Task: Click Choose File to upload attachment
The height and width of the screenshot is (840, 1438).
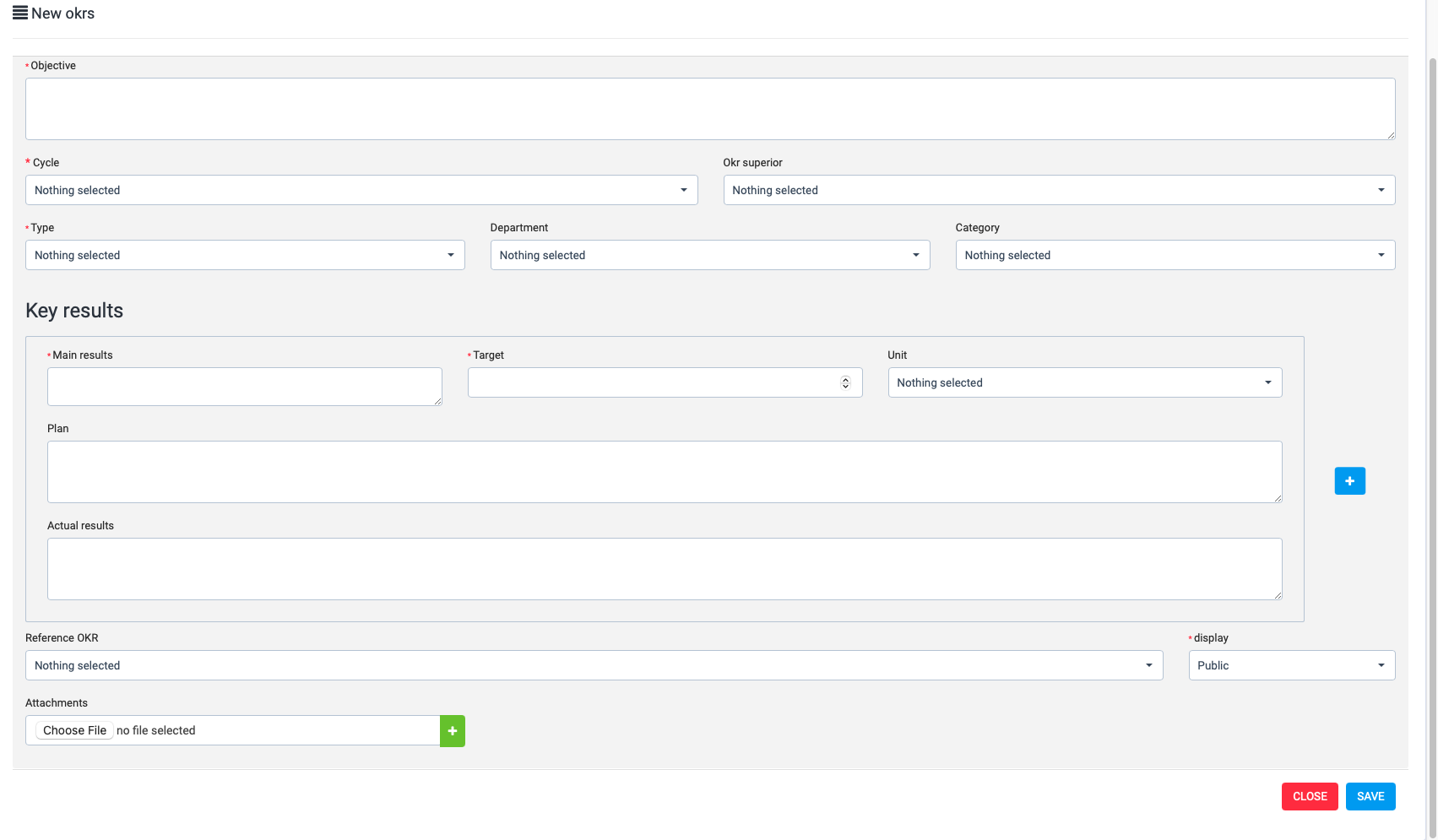Action: tap(75, 730)
